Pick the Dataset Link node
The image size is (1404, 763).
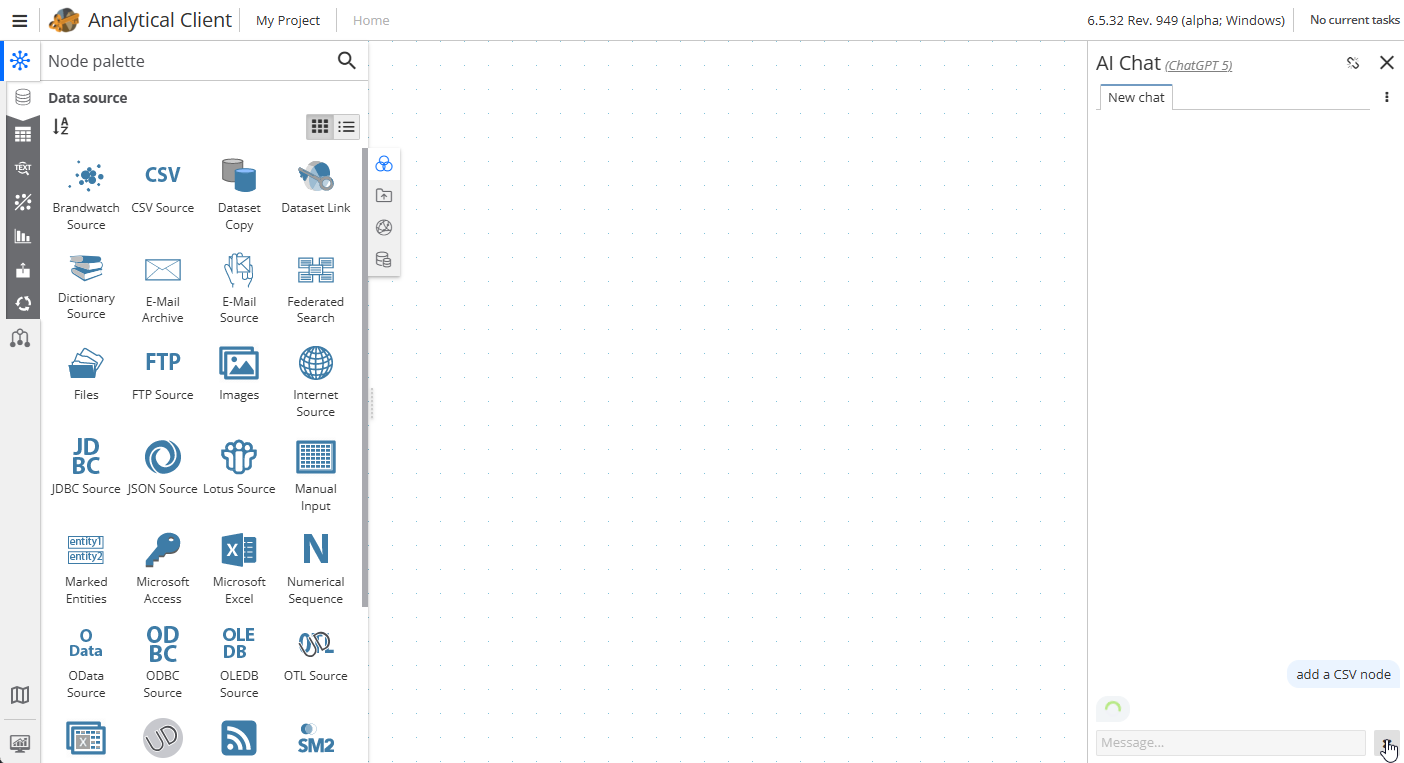pyautogui.click(x=316, y=187)
